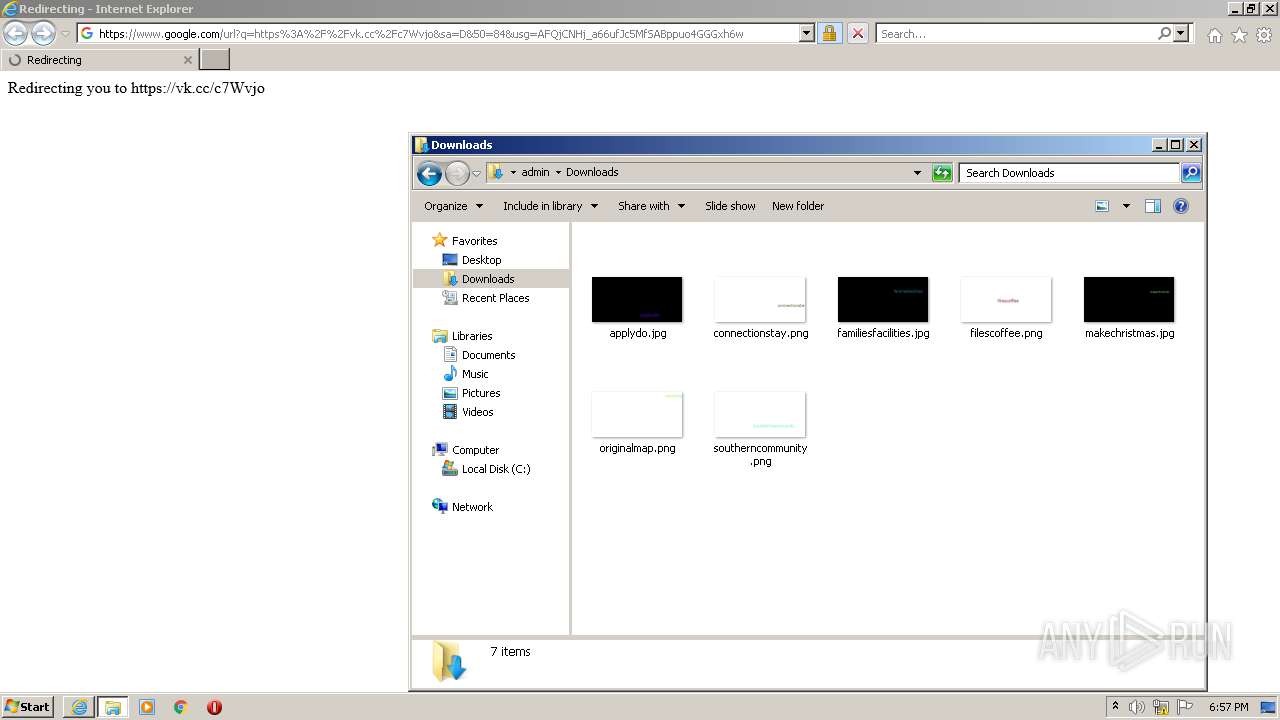Click the search magnifier in Downloads window
Viewport: 1280px width, 720px height.
pyautogui.click(x=1190, y=173)
